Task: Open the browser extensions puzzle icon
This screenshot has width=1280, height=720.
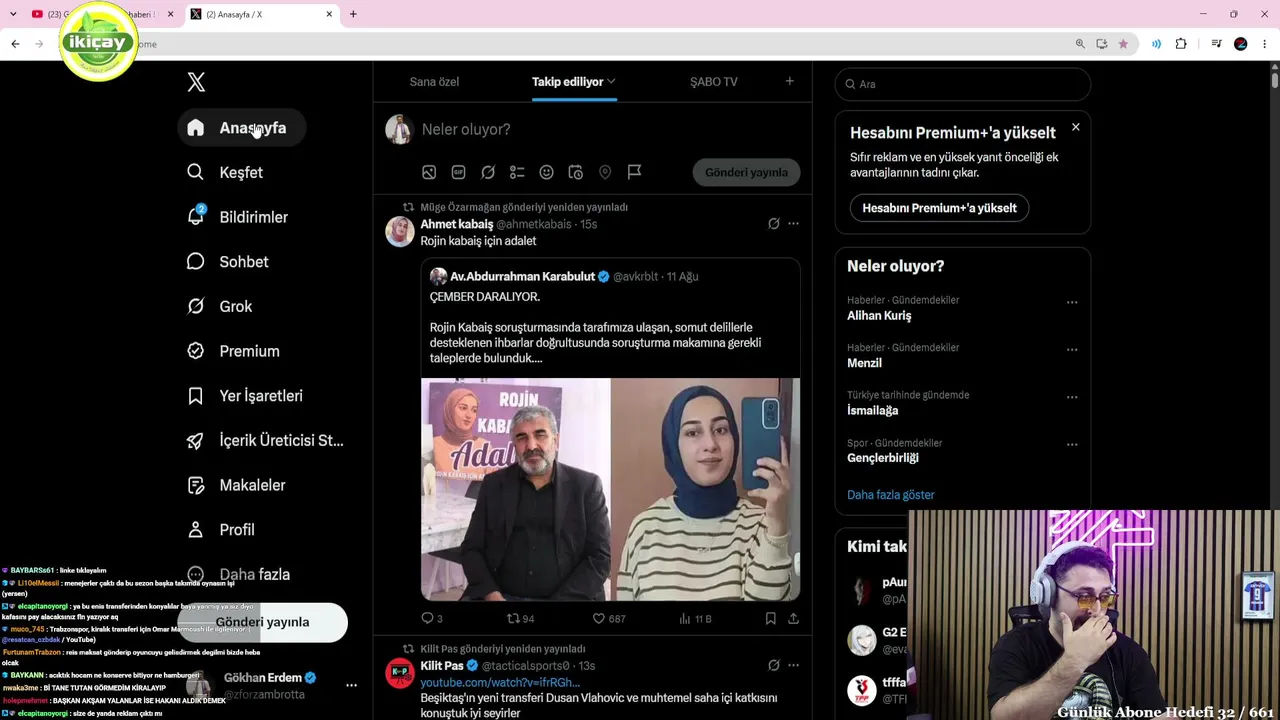Action: click(x=1181, y=44)
